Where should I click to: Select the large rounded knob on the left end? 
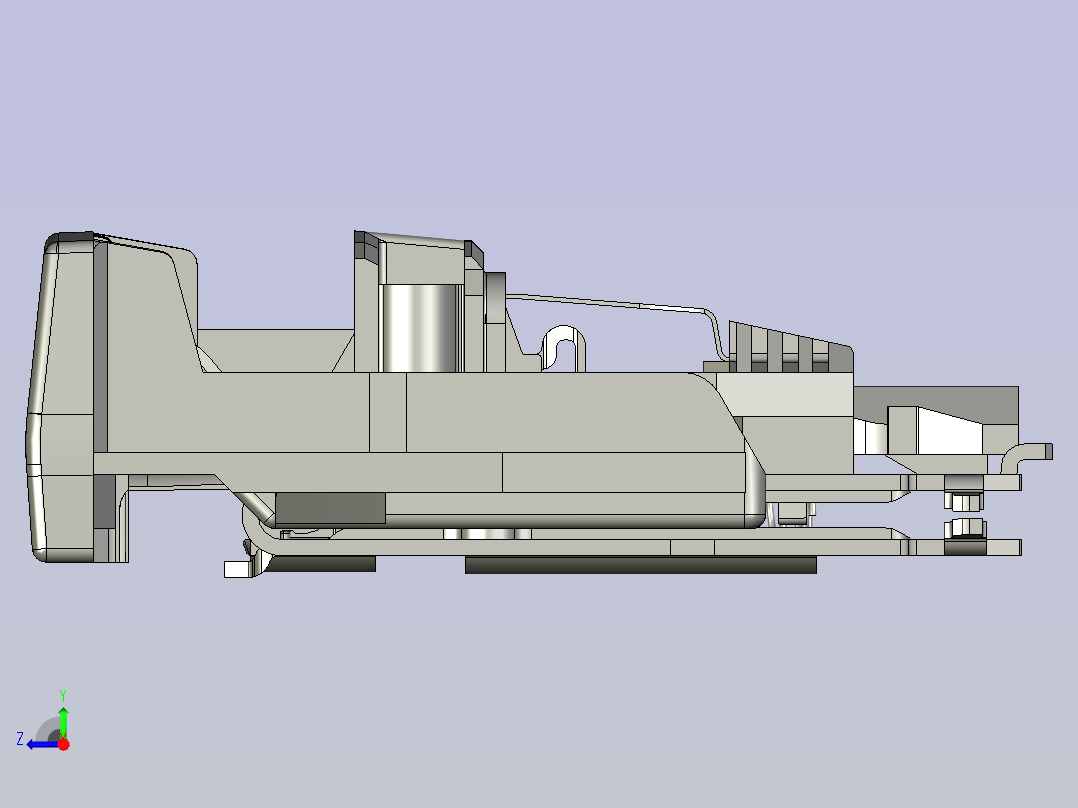point(65,400)
